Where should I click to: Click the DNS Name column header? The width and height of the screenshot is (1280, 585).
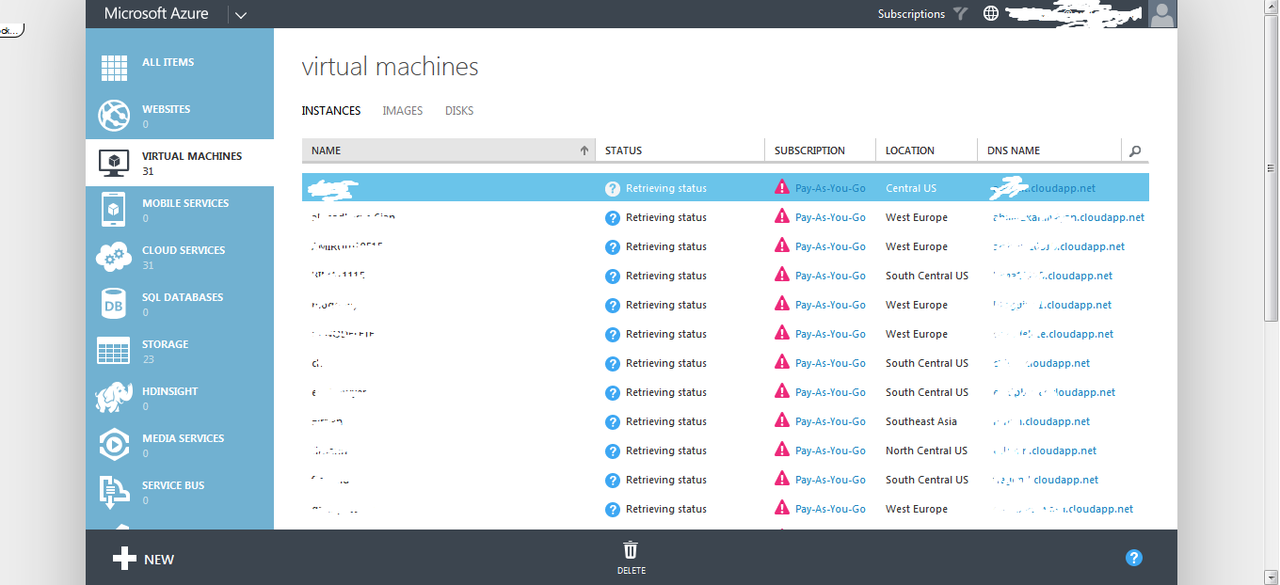coord(1013,151)
